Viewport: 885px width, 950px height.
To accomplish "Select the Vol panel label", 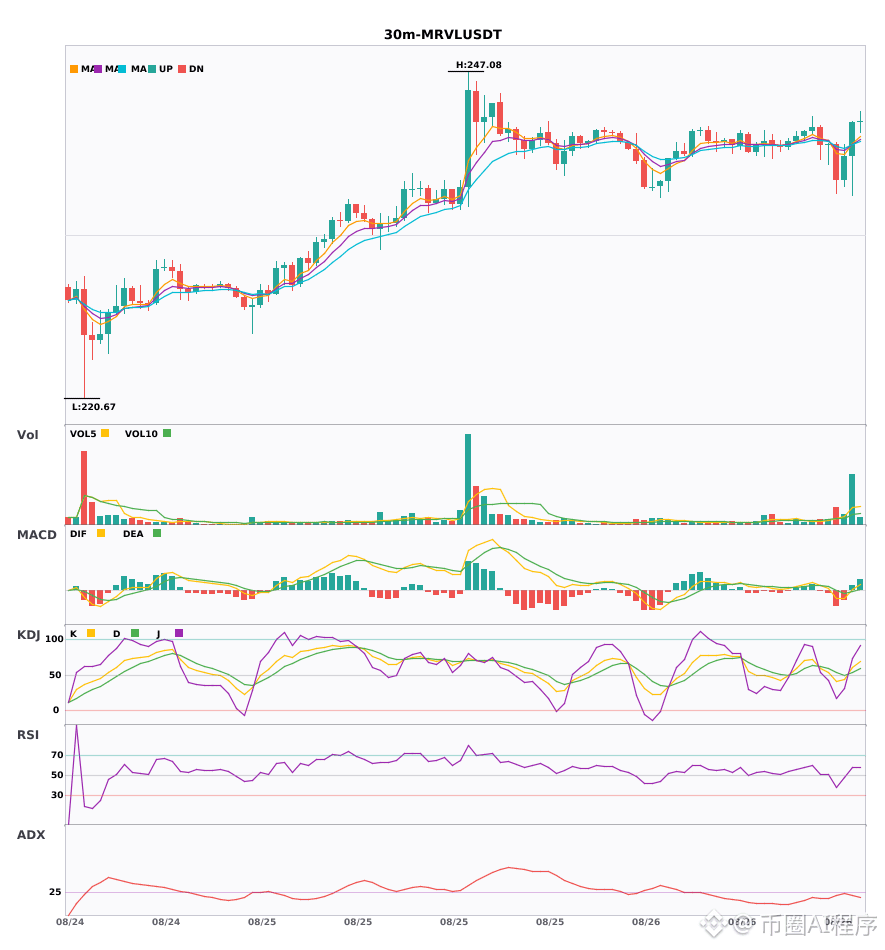I will [27, 435].
